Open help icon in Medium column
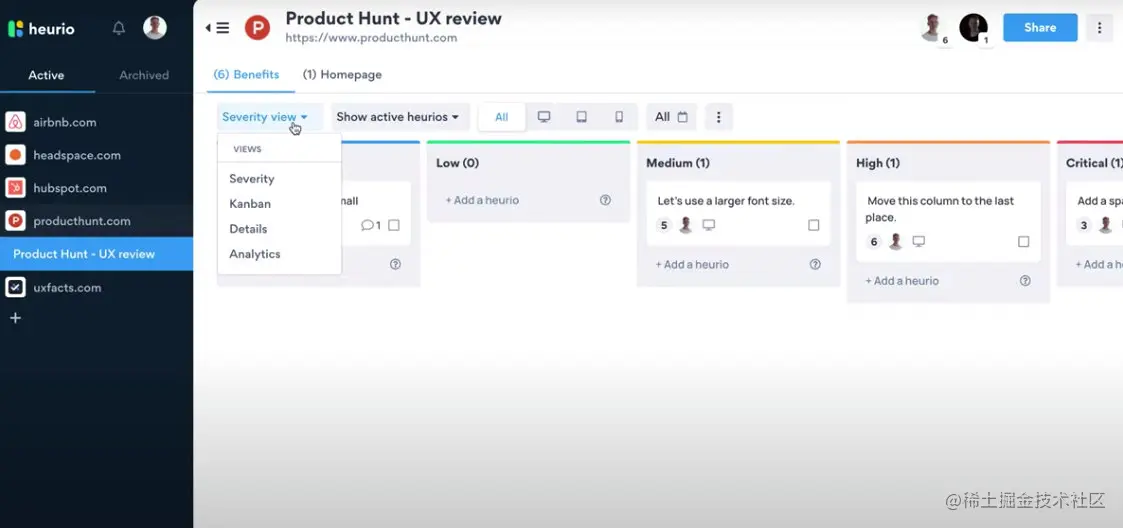 (815, 264)
